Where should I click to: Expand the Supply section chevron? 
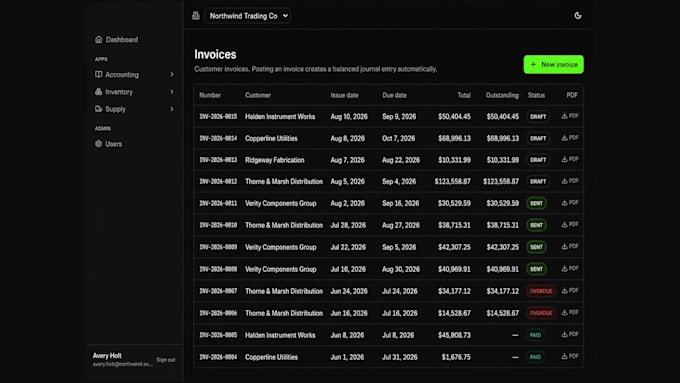[172, 109]
